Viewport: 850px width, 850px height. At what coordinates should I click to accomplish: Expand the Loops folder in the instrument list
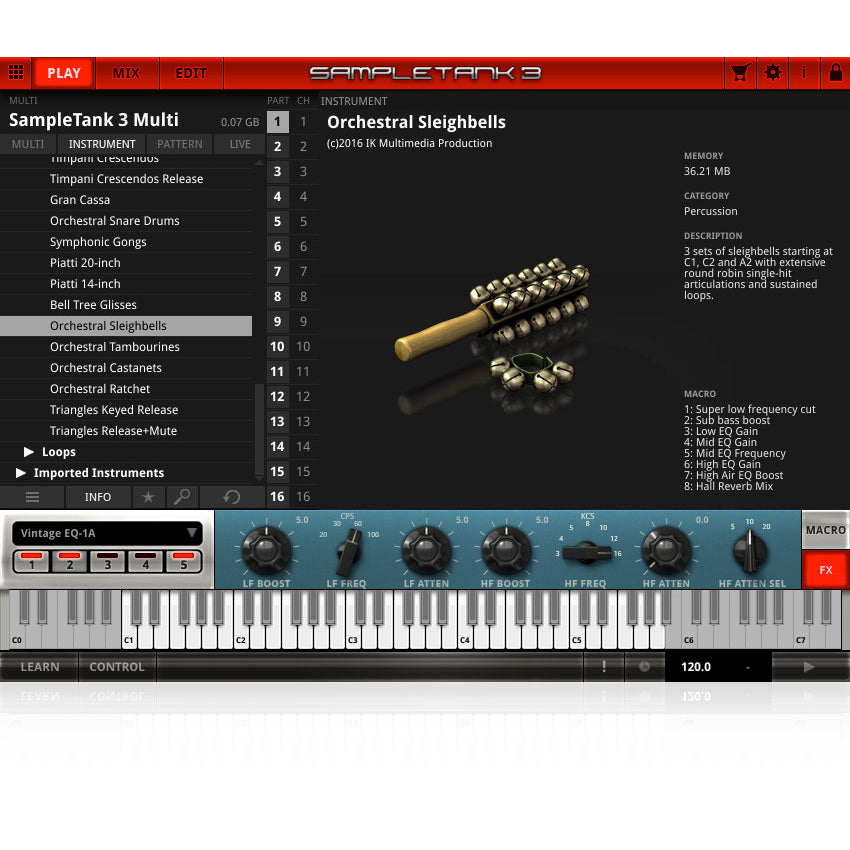coord(29,451)
